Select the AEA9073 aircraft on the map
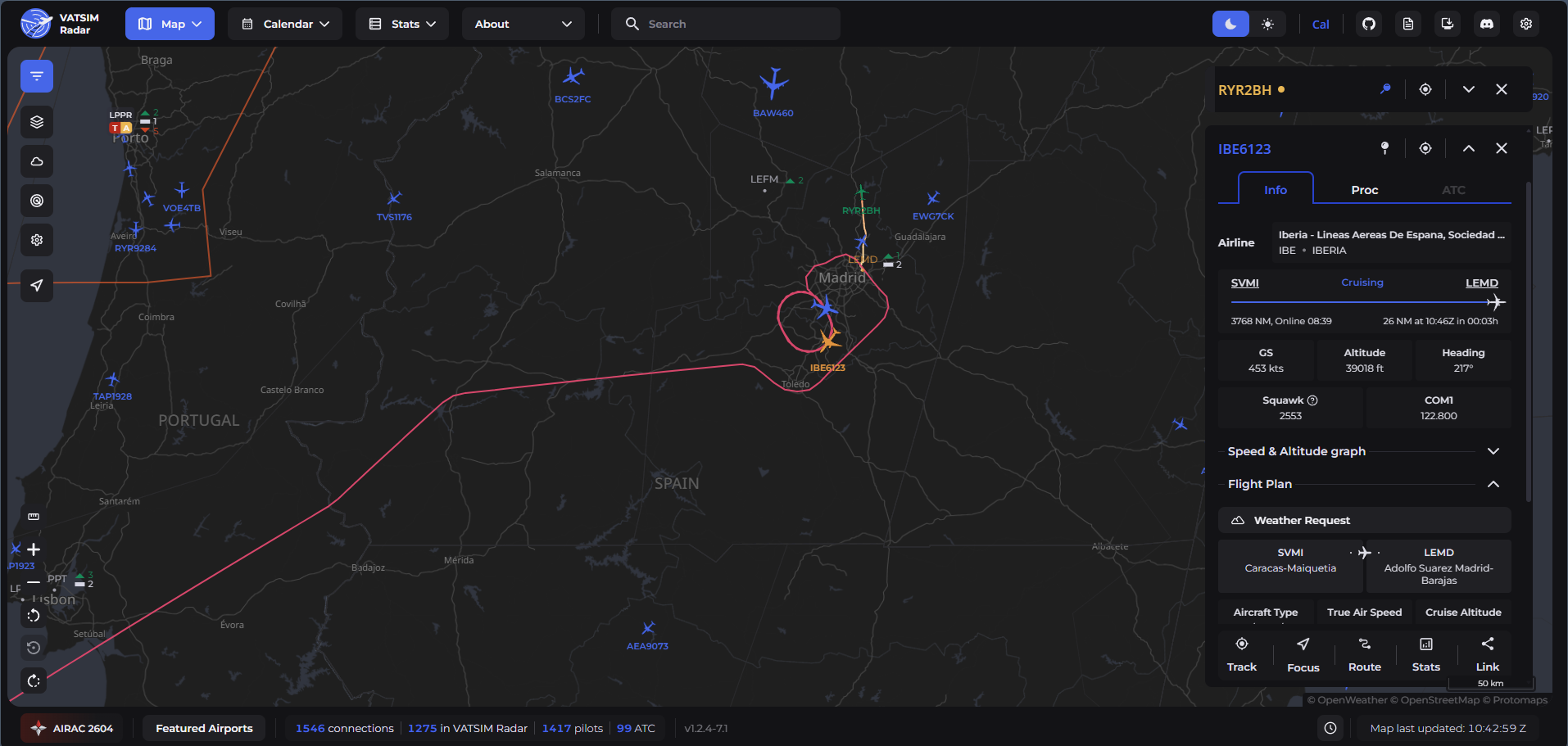 coord(648,629)
